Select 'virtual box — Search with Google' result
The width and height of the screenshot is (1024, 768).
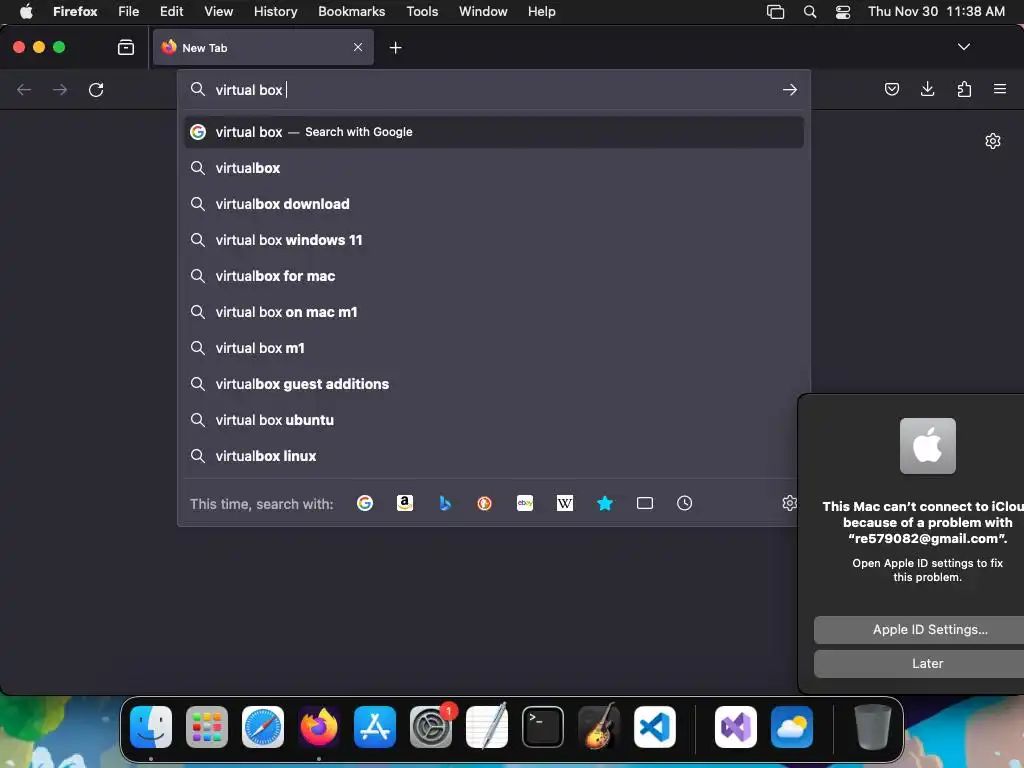tap(494, 132)
